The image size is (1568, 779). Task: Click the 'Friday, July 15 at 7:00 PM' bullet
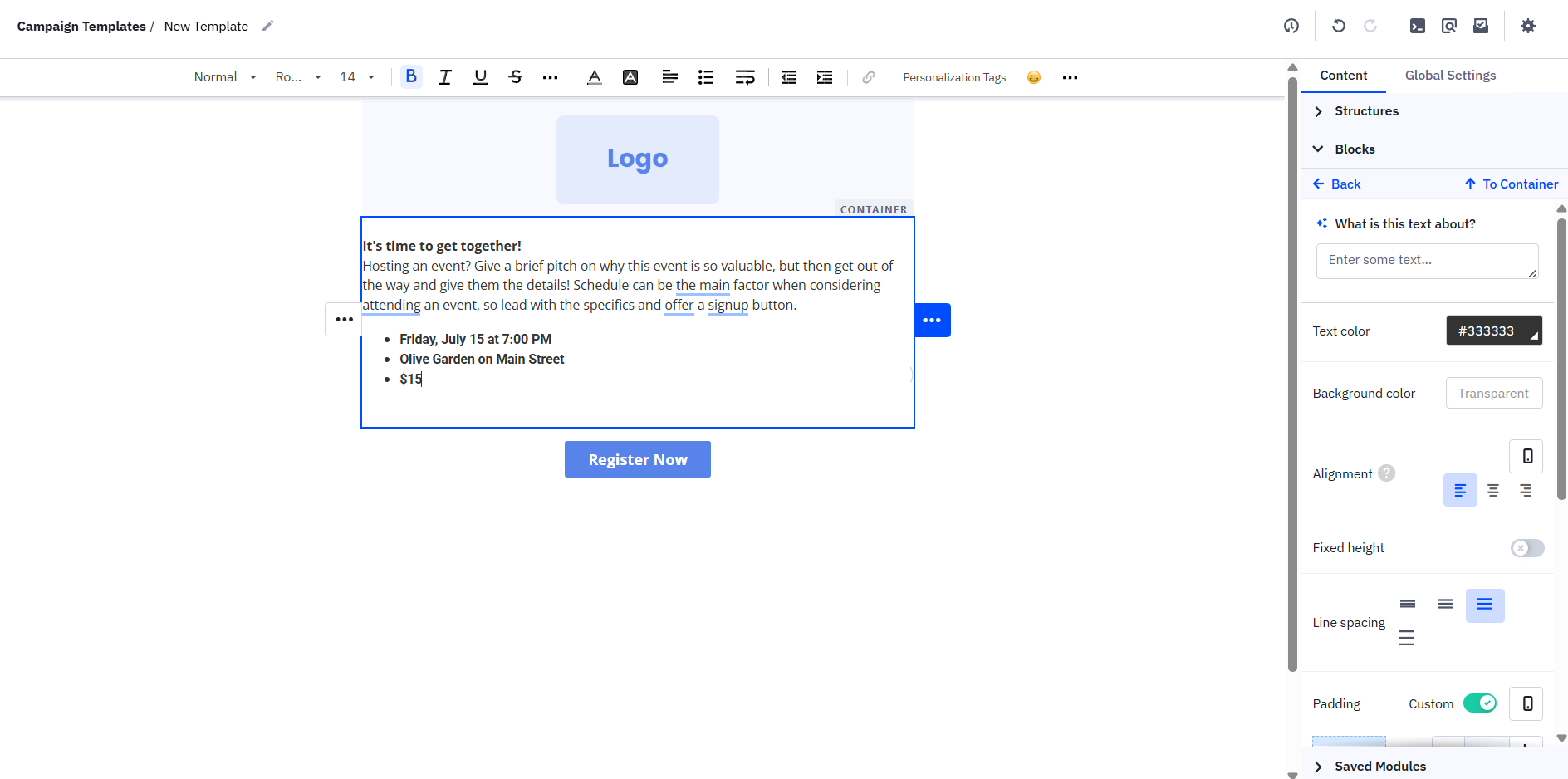[475, 339]
